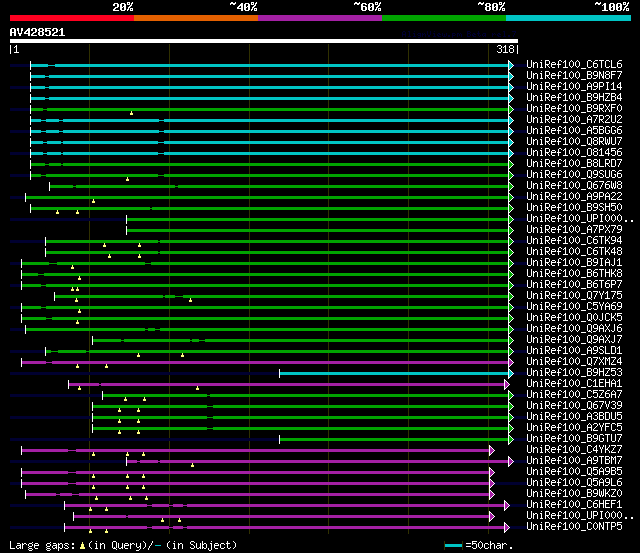
Task: Click the cyan arrowhead ending the UniRef100_B9HZ53 bar
Action: pyautogui.click(x=510, y=373)
